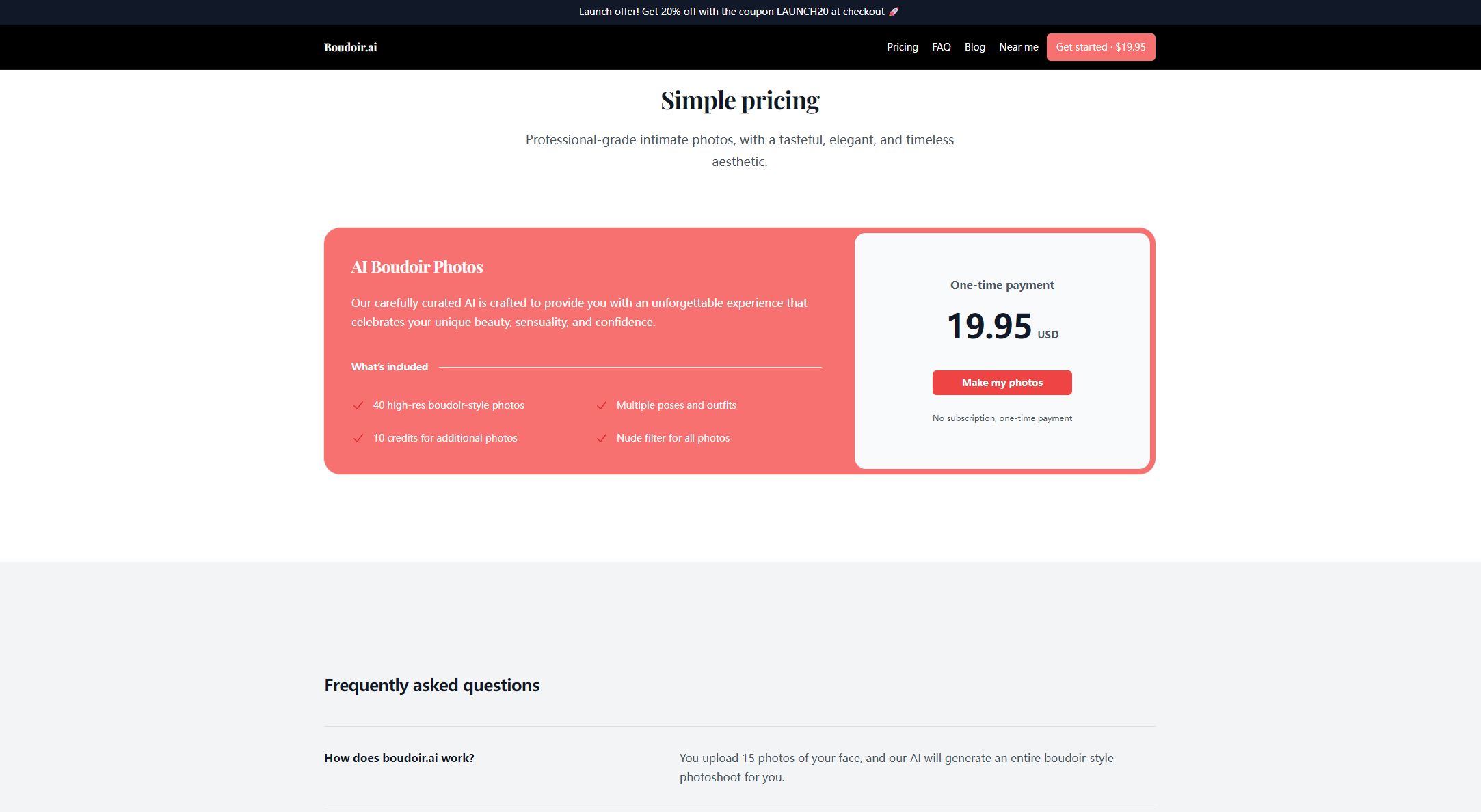
Task: Click the checkmark beside Multiple poses and outfits
Action: [602, 405]
